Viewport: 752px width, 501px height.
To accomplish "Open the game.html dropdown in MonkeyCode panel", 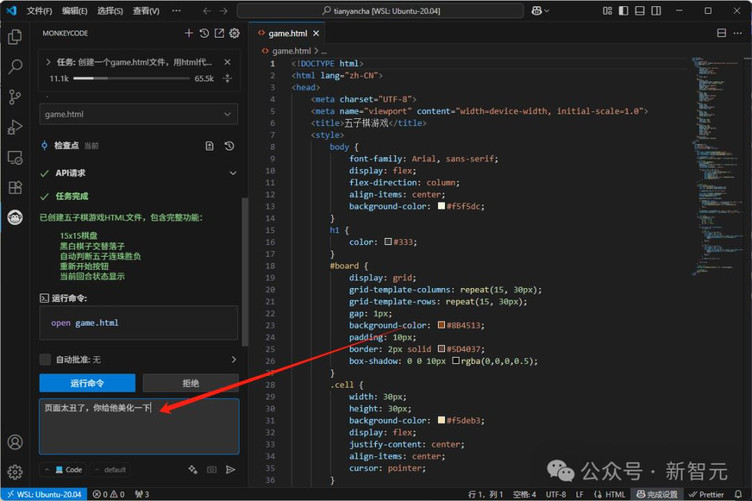I will 138,114.
